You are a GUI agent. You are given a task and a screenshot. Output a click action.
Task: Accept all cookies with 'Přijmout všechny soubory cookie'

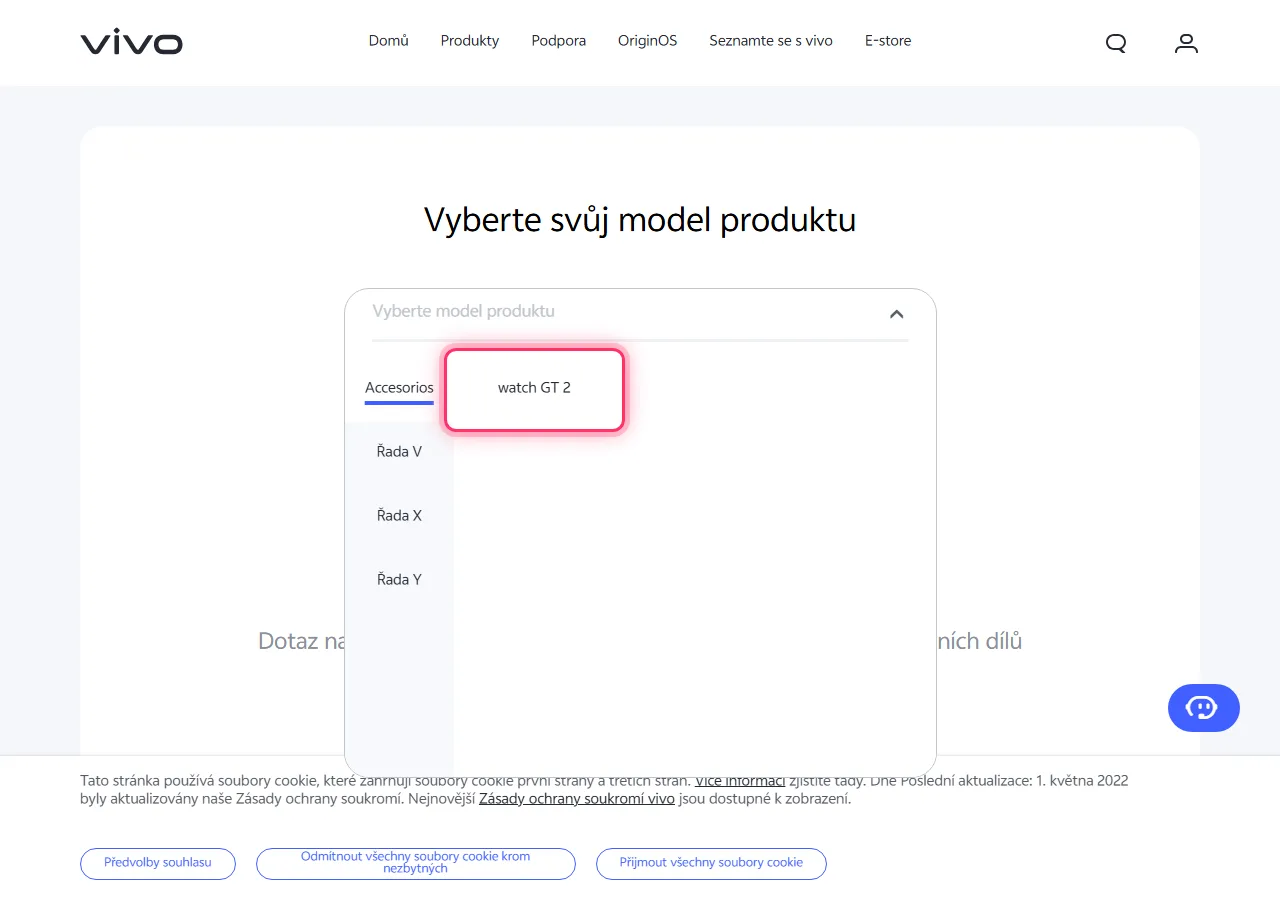click(x=711, y=863)
